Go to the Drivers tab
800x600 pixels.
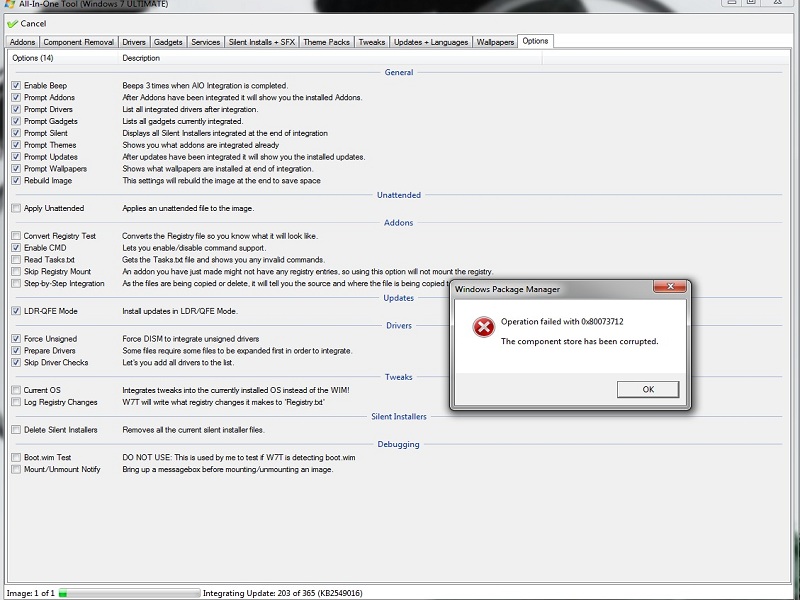tap(134, 42)
